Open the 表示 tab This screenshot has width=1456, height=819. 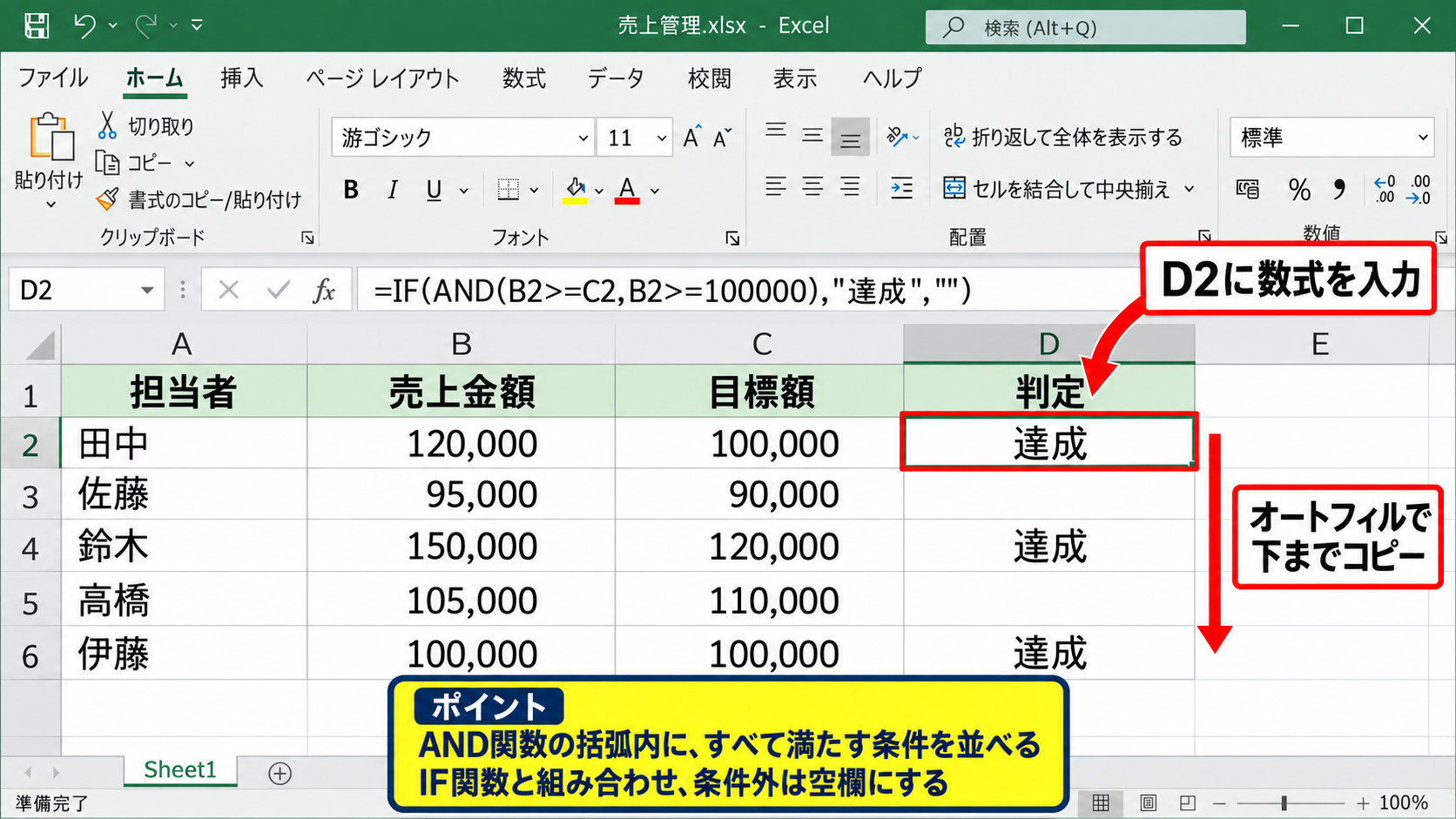[794, 78]
